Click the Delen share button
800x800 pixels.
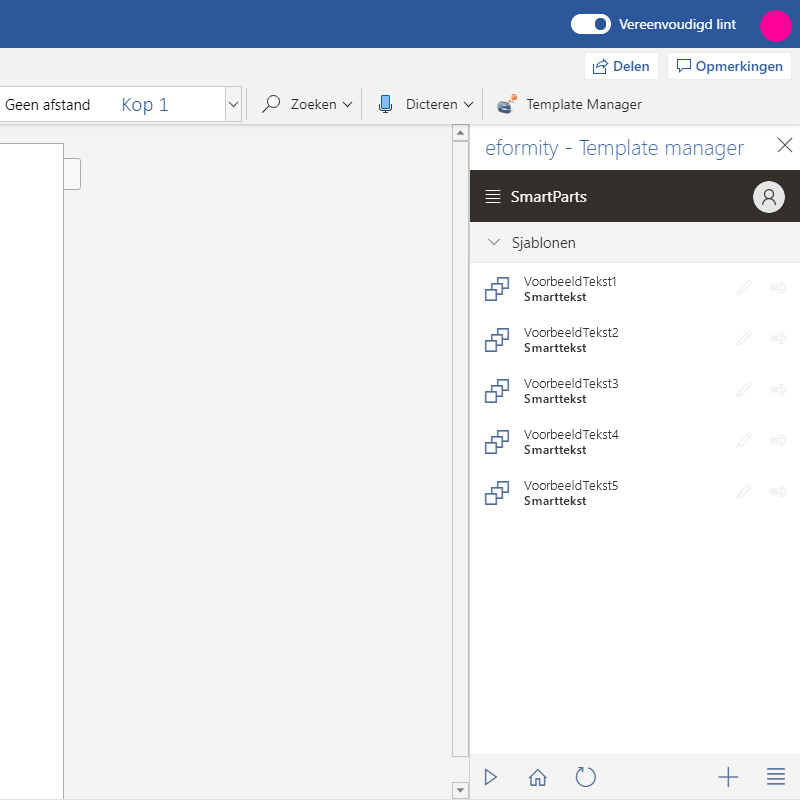pos(621,66)
